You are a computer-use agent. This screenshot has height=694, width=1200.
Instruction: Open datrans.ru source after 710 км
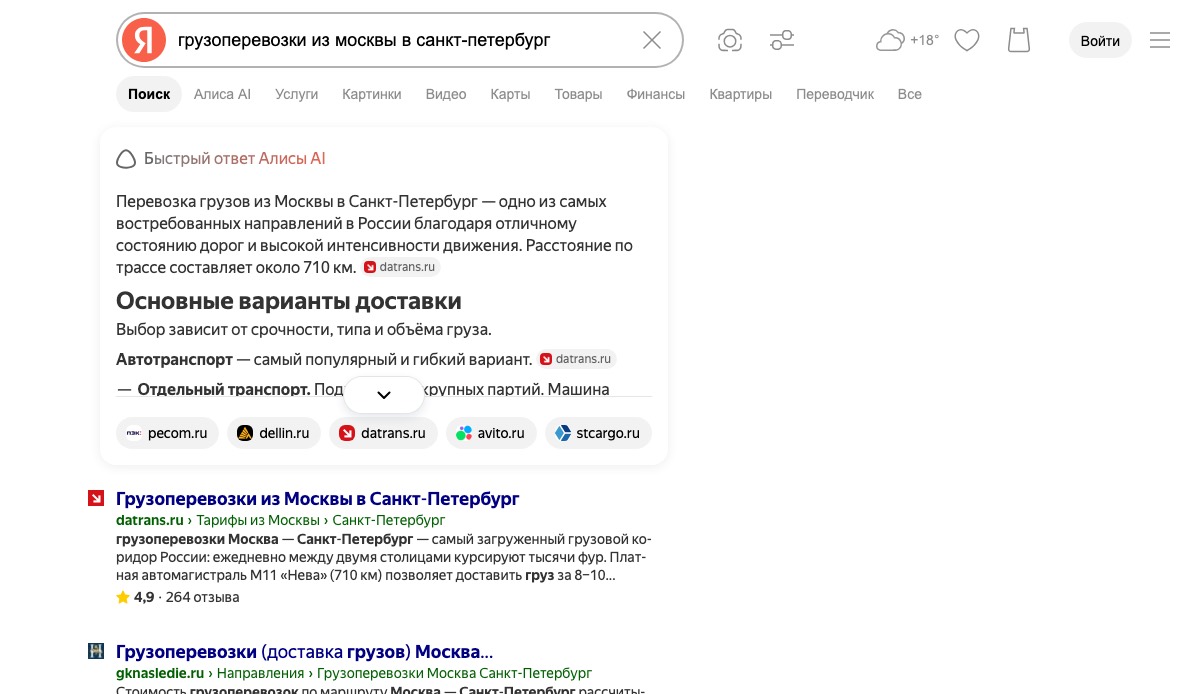[x=401, y=267]
